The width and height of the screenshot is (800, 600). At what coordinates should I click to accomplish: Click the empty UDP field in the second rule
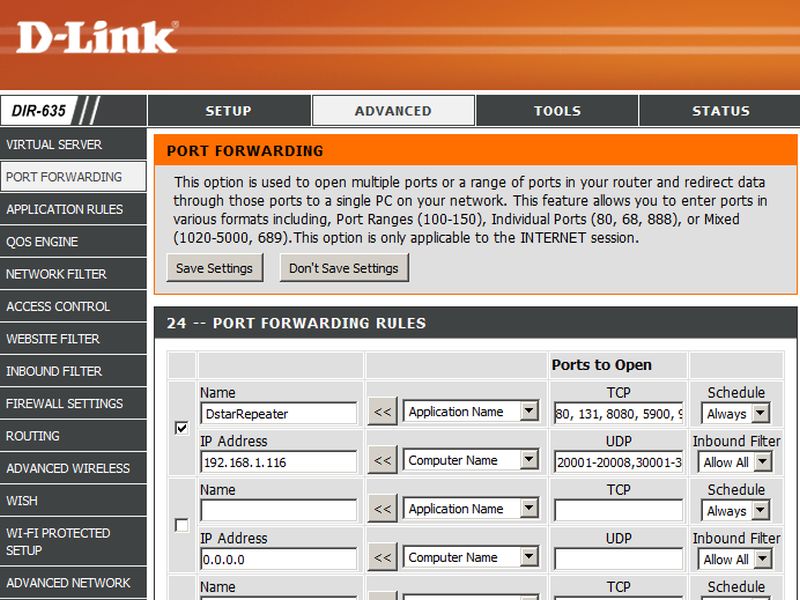[x=618, y=559]
